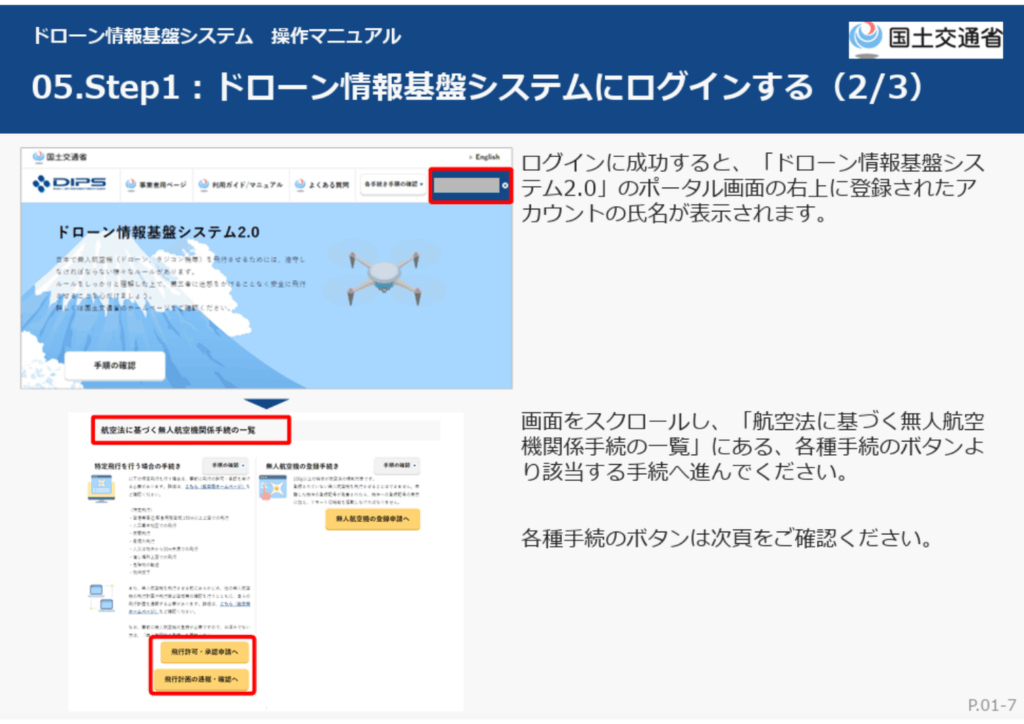Expand 手順の確認 dropdown beside 特定飛行を行う場合の手続き

(x=225, y=466)
